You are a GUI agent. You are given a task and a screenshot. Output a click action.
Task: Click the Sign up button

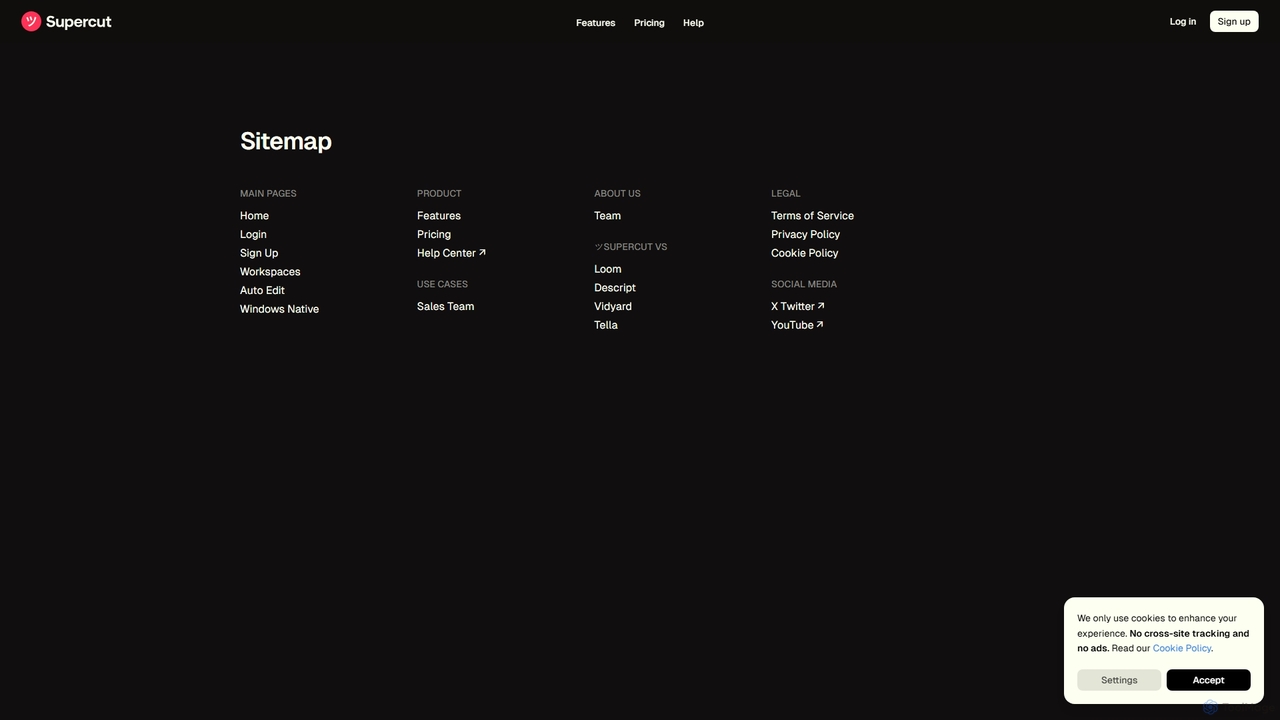click(x=1234, y=21)
